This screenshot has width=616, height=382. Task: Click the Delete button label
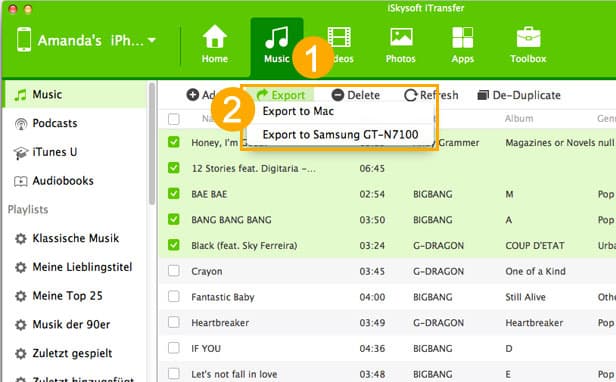coord(363,95)
